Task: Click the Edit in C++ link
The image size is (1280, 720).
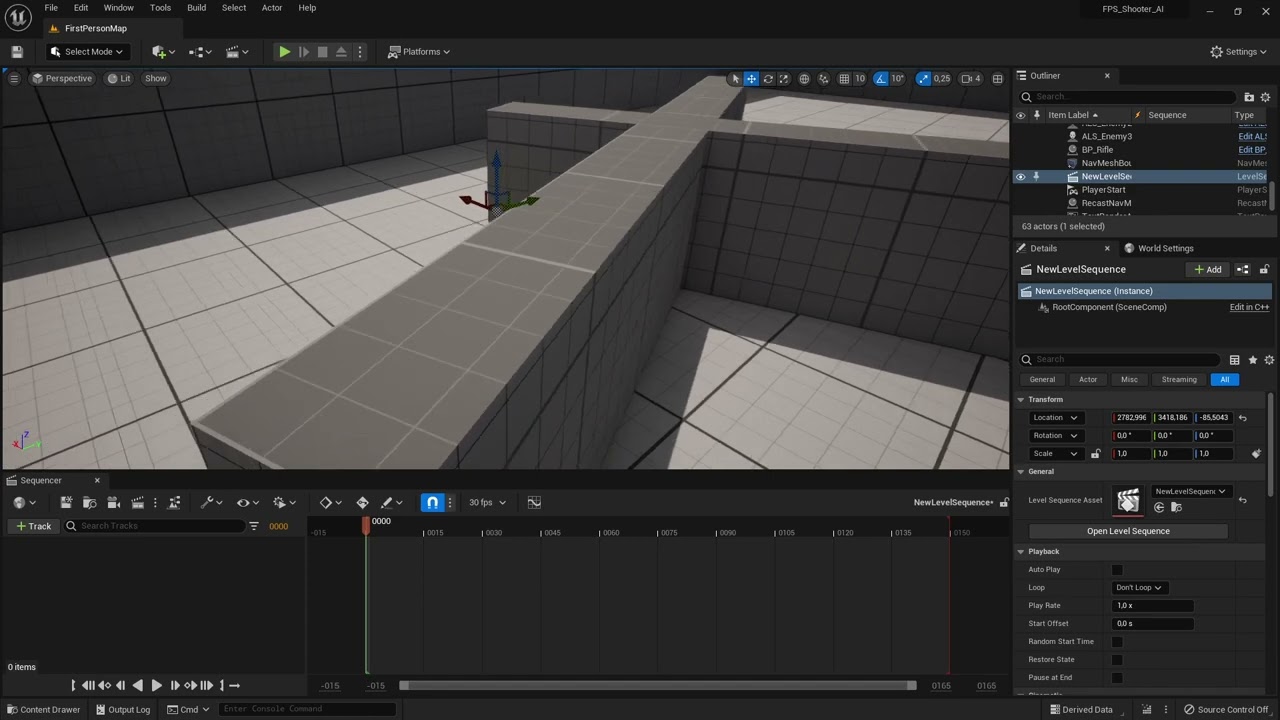Action: coord(1249,307)
